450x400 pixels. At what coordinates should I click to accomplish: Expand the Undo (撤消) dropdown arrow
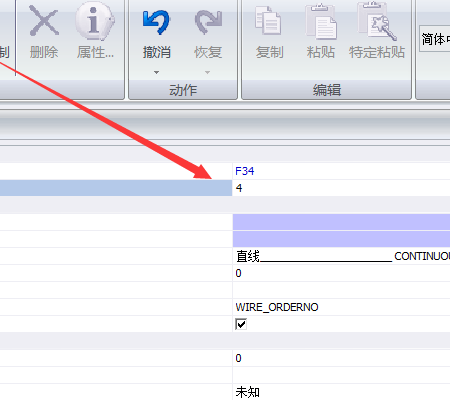click(x=156, y=72)
